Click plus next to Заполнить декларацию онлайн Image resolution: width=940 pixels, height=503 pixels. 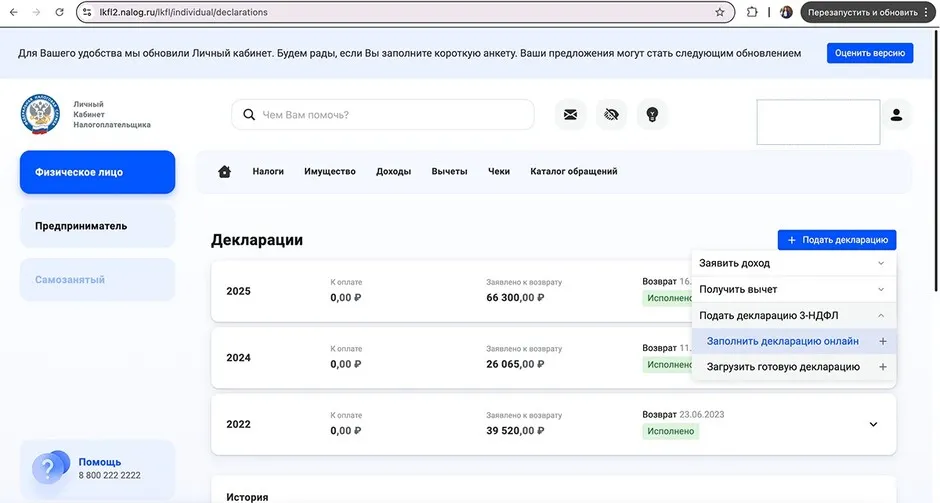click(x=882, y=341)
